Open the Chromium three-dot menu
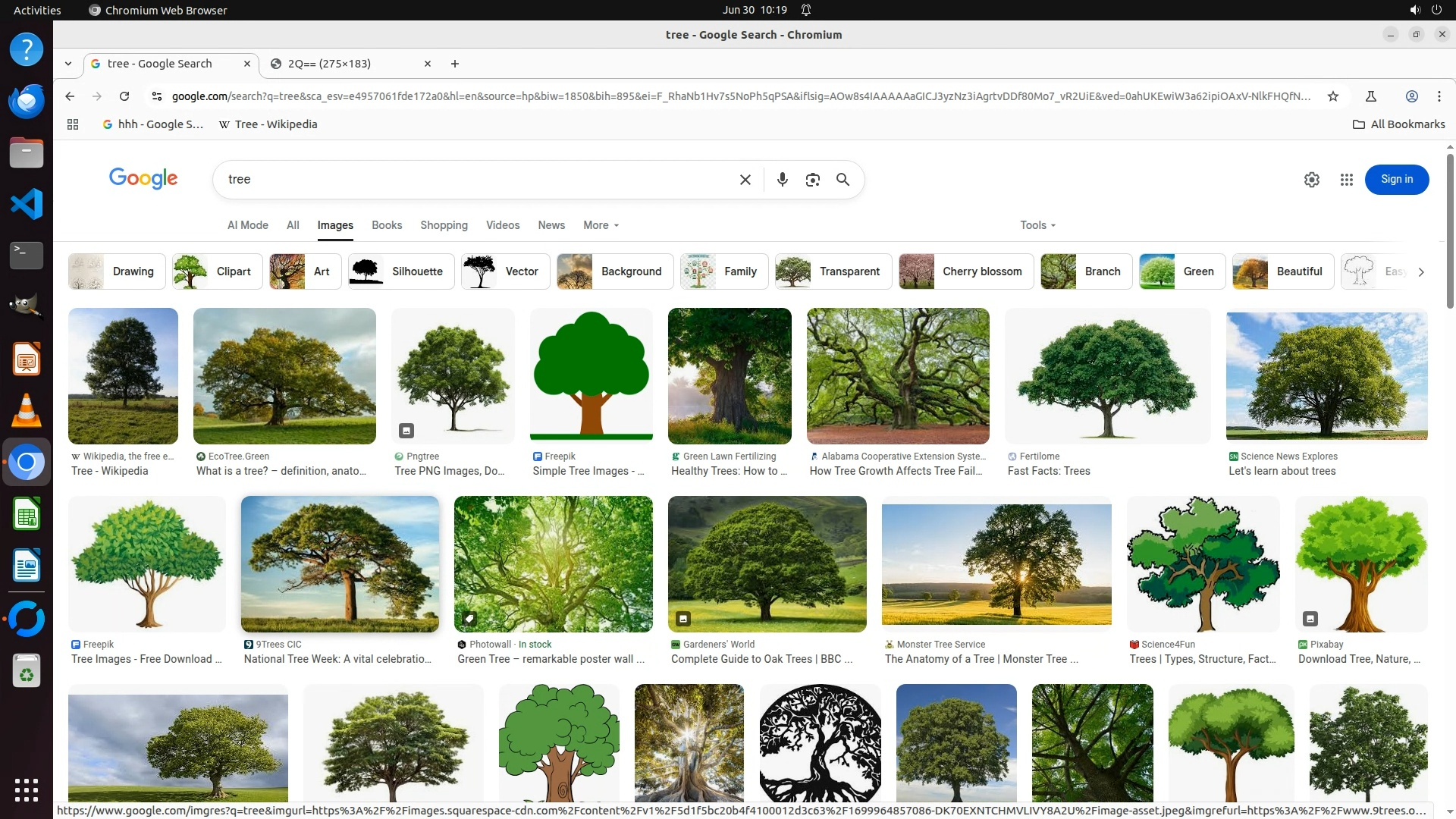Viewport: 1456px width, 819px height. coord(1439,96)
